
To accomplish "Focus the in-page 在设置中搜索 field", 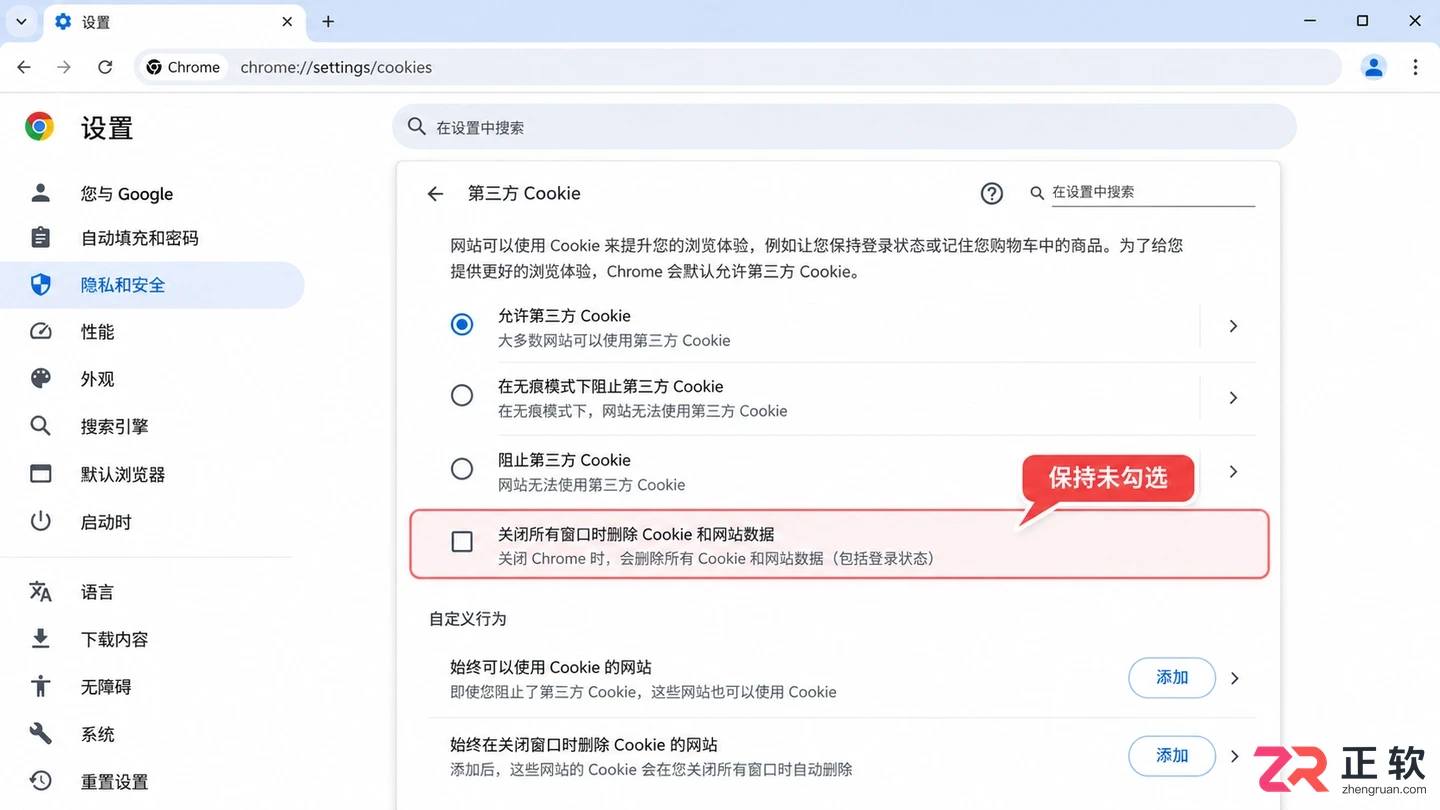I will click(x=1152, y=192).
